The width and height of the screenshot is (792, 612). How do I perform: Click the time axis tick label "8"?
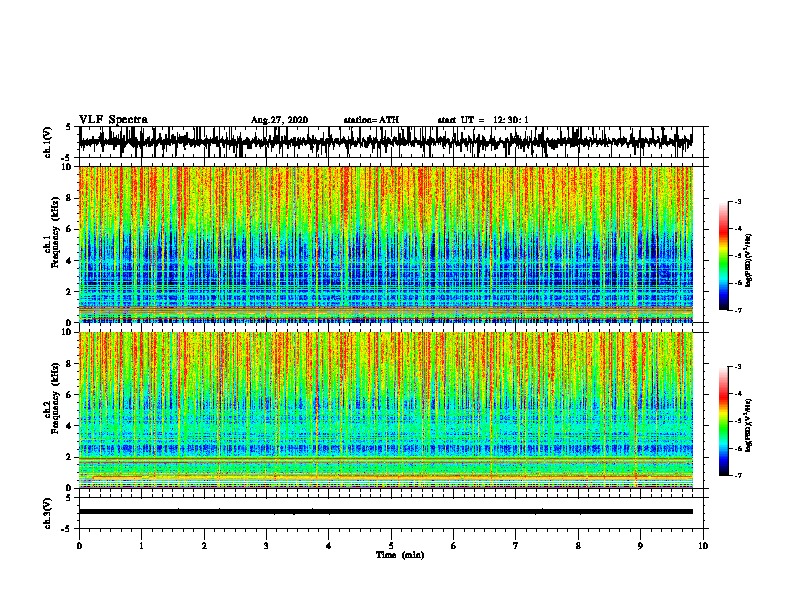tap(578, 546)
